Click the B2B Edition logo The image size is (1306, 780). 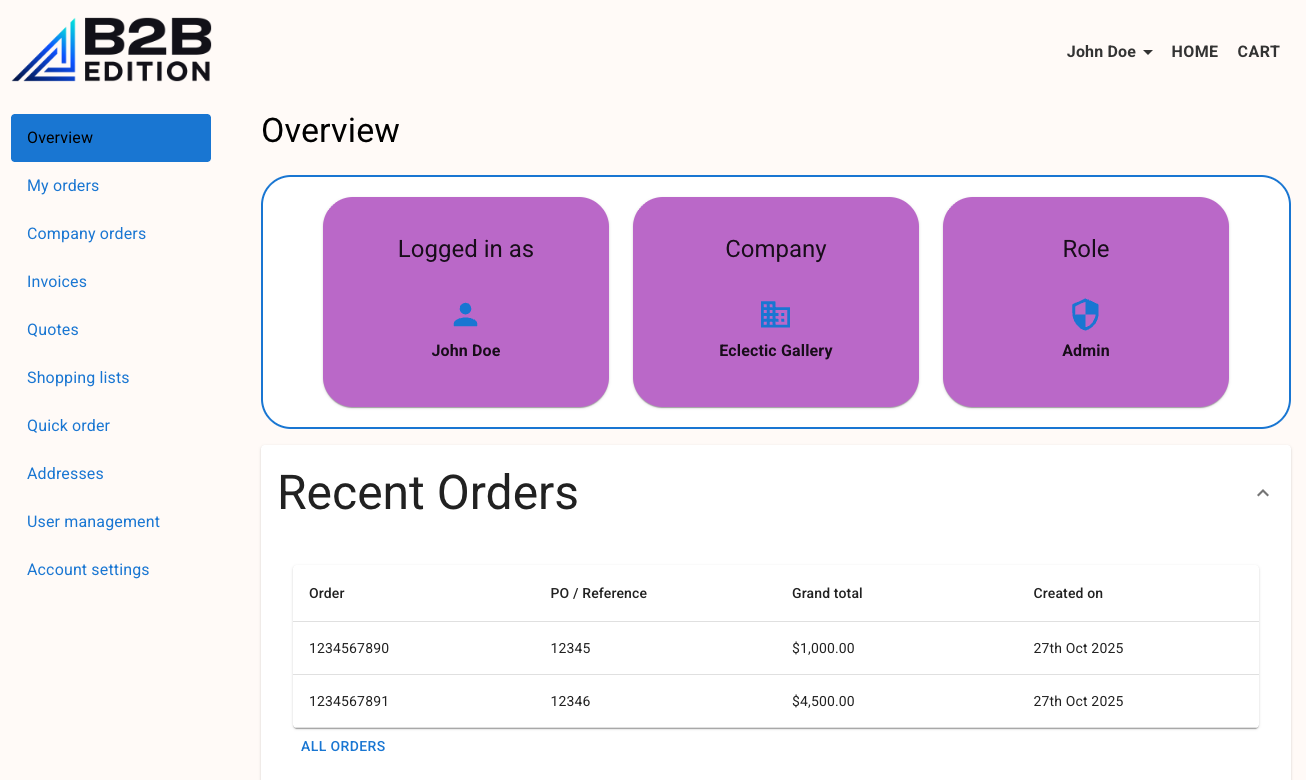click(x=111, y=50)
